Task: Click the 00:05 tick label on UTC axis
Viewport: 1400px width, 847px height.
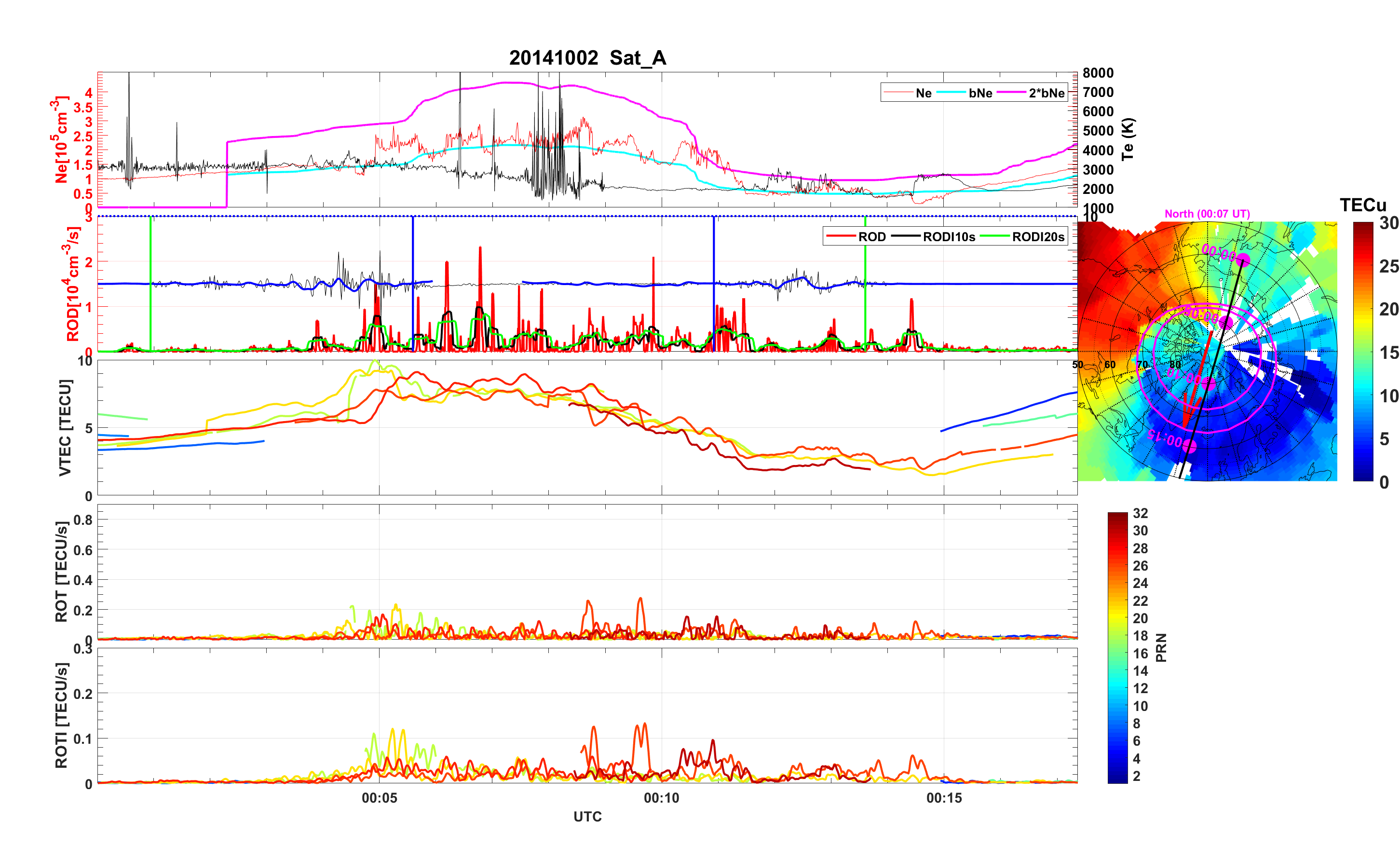Action: click(x=379, y=798)
